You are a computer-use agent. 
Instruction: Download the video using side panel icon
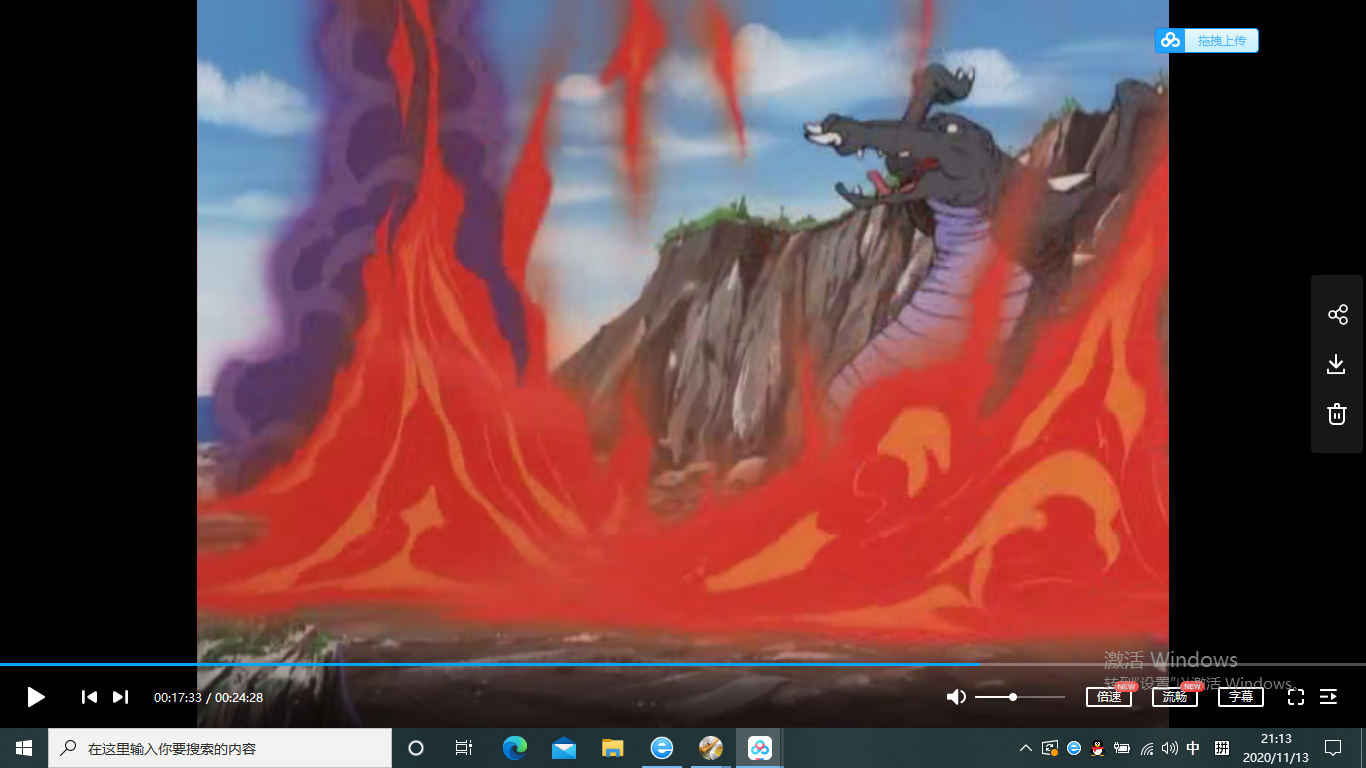[x=1336, y=364]
